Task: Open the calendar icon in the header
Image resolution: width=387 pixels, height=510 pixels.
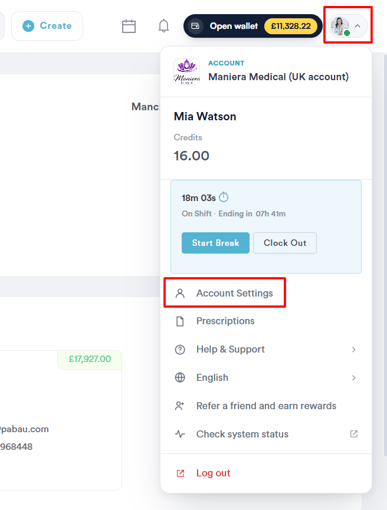Action: point(129,26)
